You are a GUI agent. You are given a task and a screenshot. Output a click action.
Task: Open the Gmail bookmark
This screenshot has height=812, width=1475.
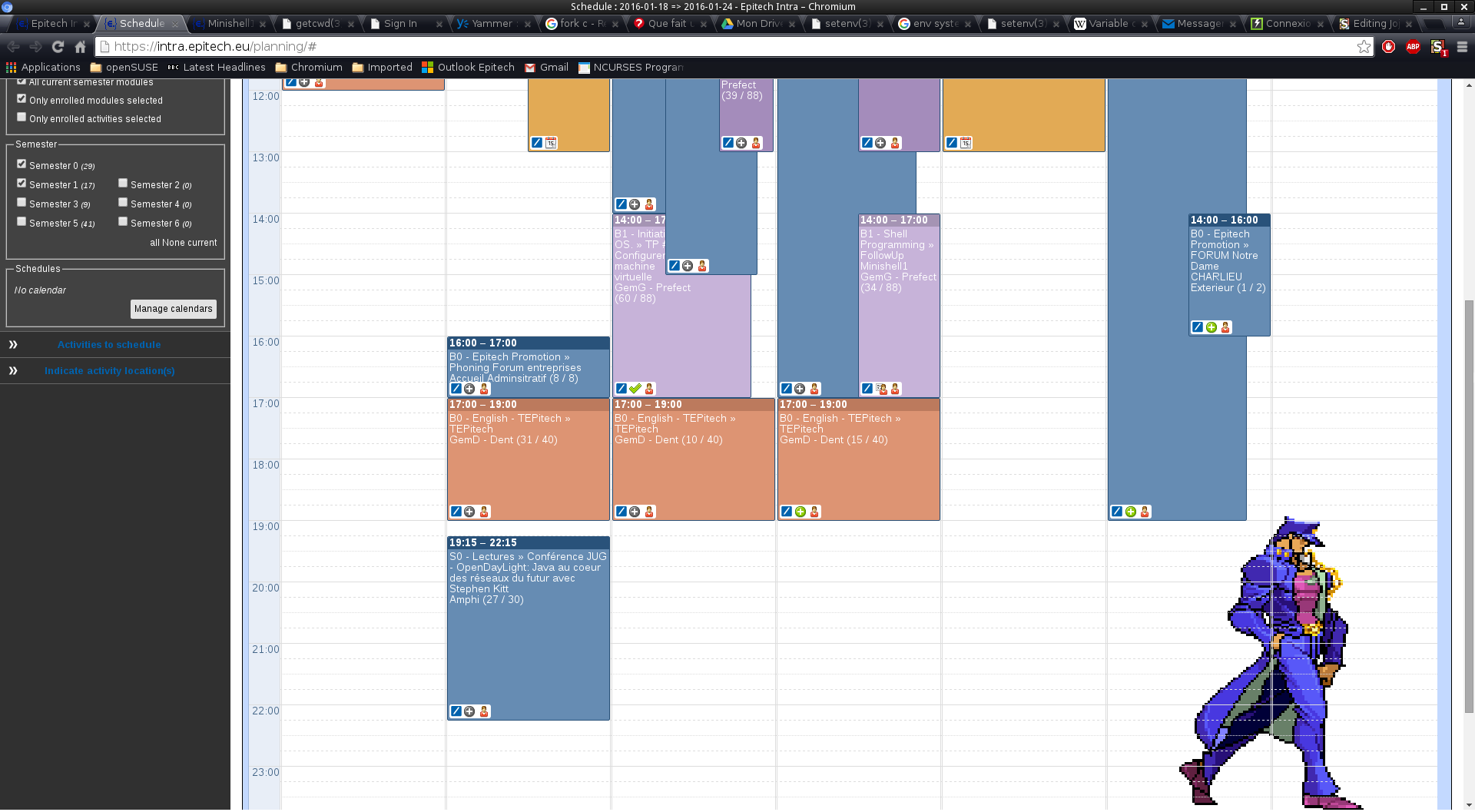pyautogui.click(x=546, y=68)
